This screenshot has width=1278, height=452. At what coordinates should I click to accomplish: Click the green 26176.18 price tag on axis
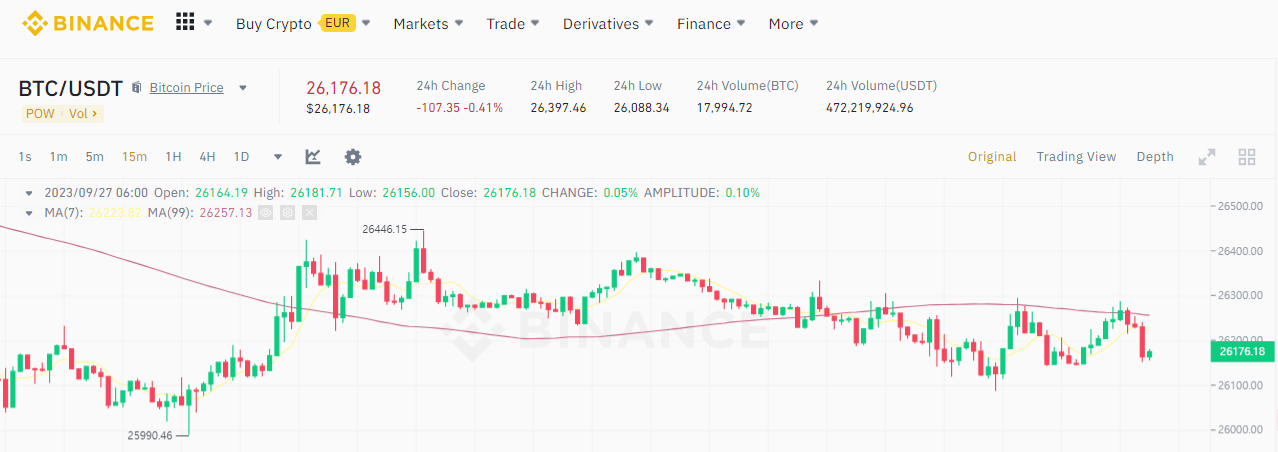point(1243,351)
